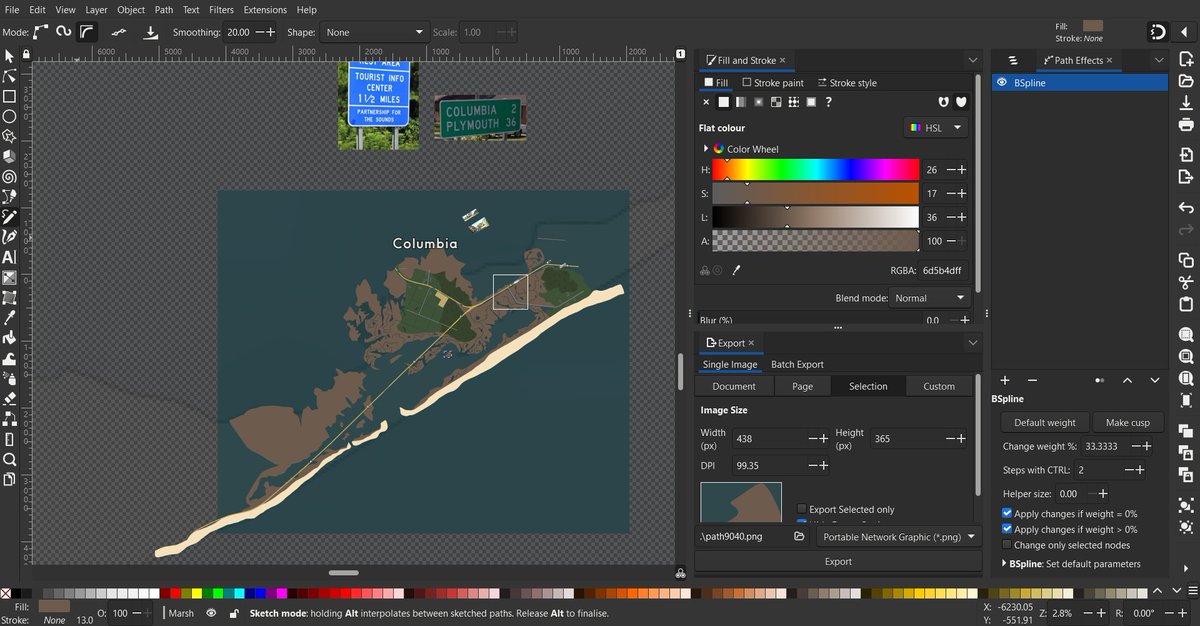Toggle Apply changes if weight > 0% checkbox
This screenshot has width=1200, height=626.
1007,529
